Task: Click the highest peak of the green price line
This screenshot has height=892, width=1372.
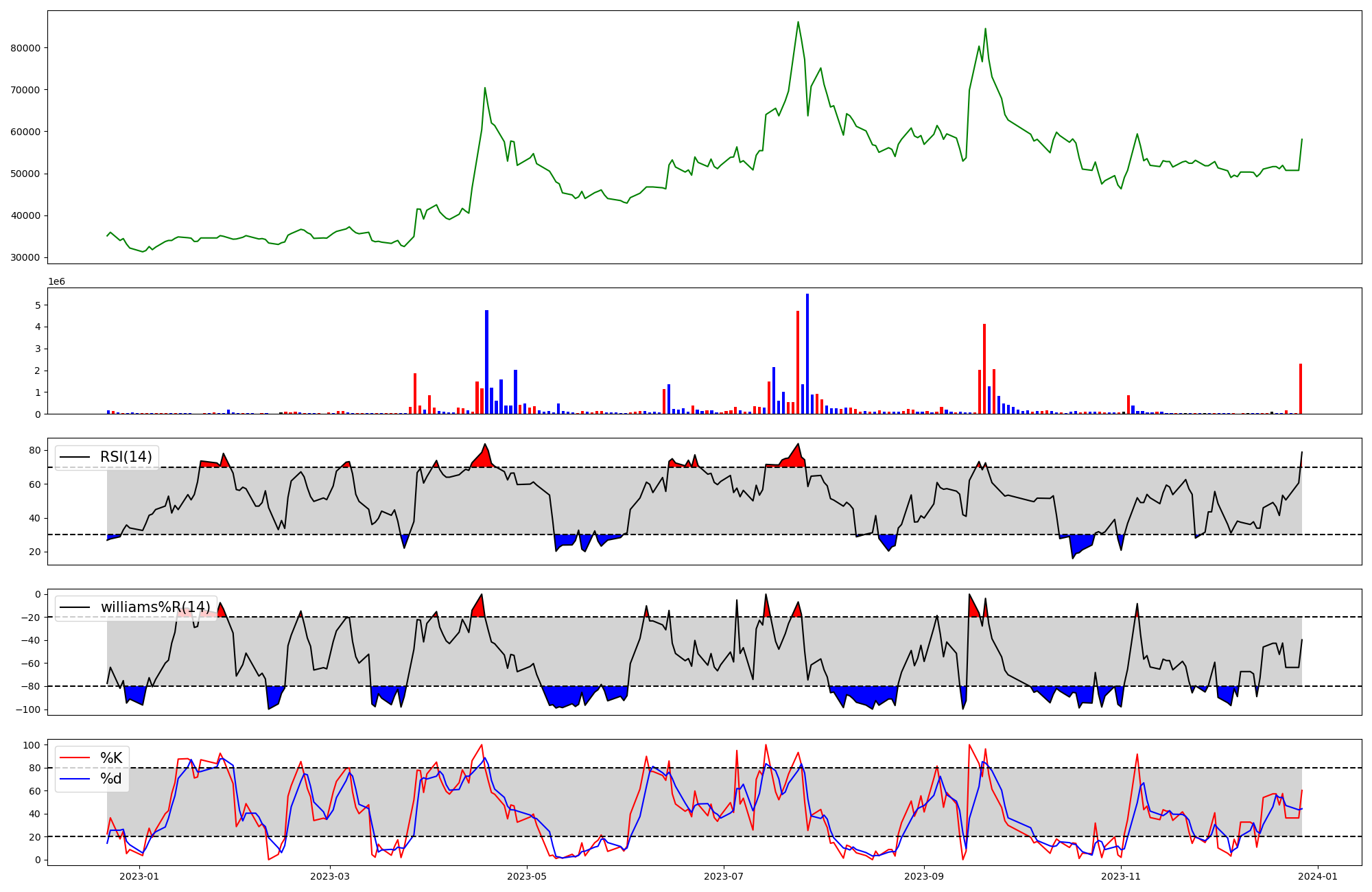Action: pyautogui.click(x=798, y=22)
